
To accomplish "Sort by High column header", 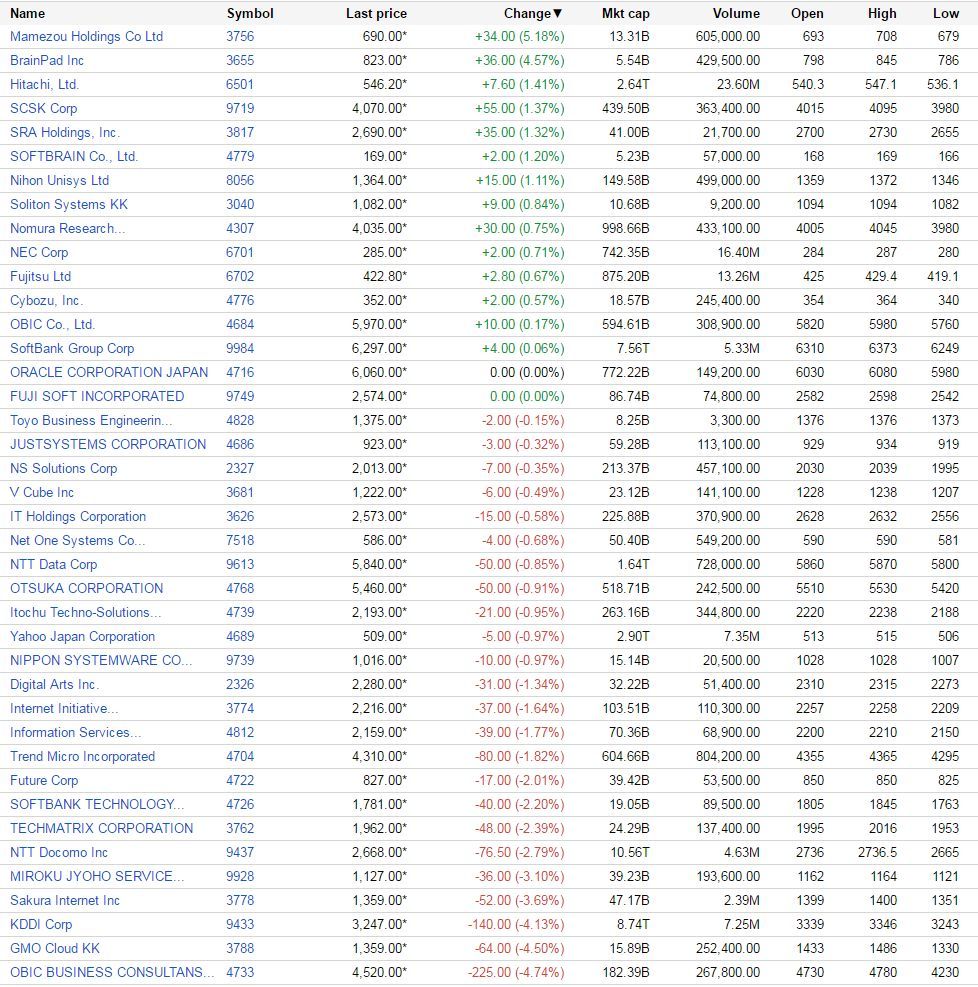I will pyautogui.click(x=882, y=13).
